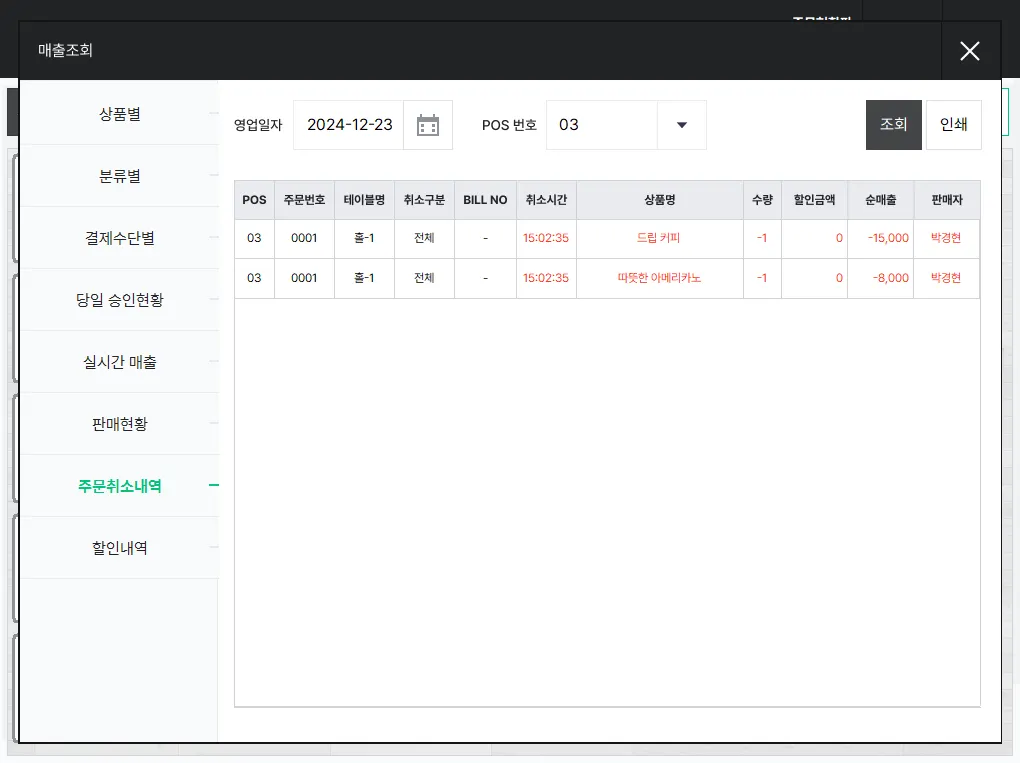Click the 테이블명 column header
Screen dimensions: 1020x763
point(364,200)
